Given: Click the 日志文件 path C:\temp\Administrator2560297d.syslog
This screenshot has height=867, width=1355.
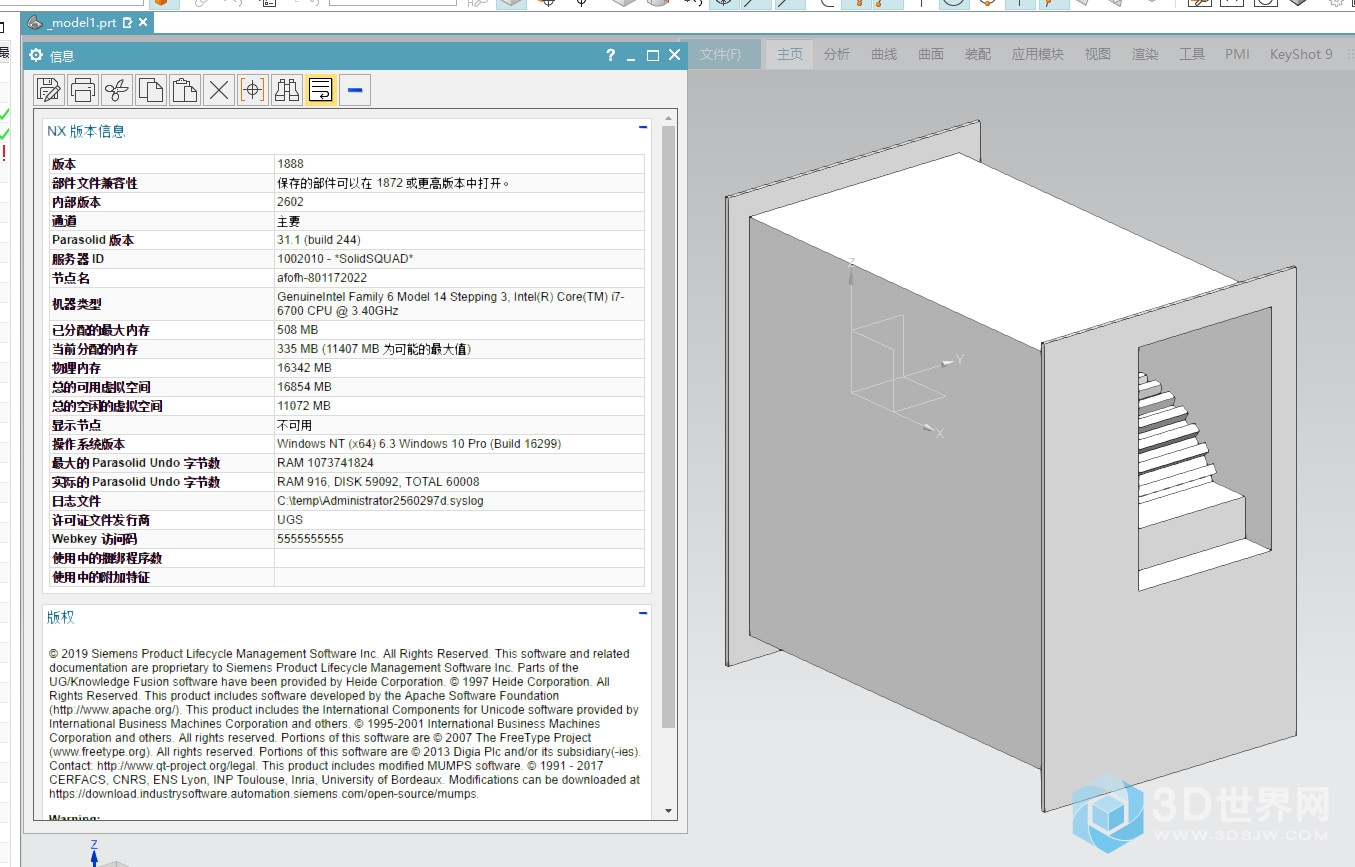Looking at the screenshot, I should (x=380, y=501).
